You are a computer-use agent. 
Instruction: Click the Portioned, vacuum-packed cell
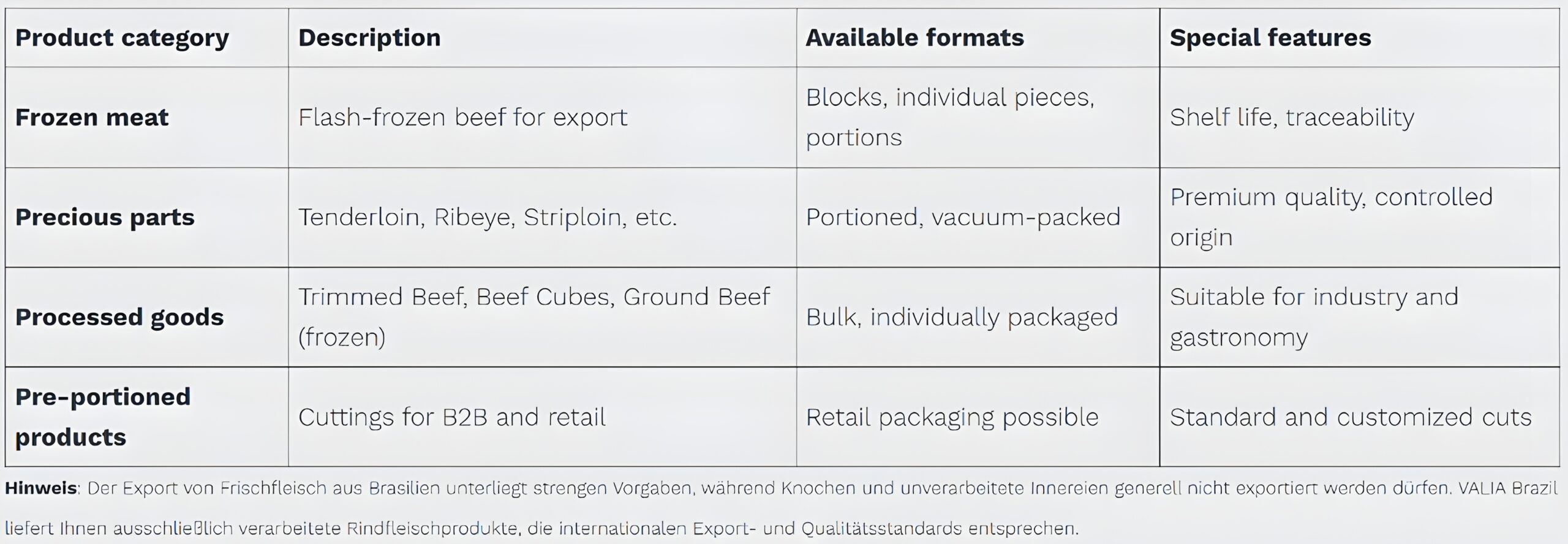point(963,217)
